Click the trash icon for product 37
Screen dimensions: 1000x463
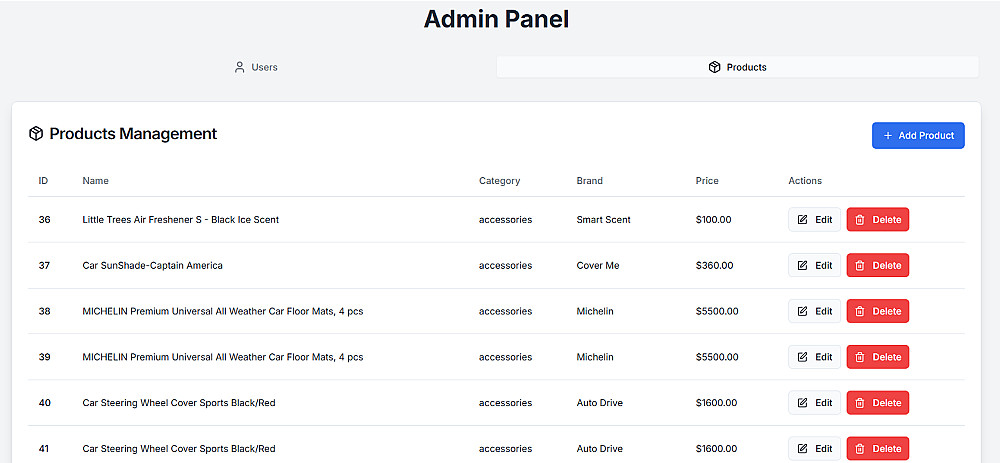[860, 266]
